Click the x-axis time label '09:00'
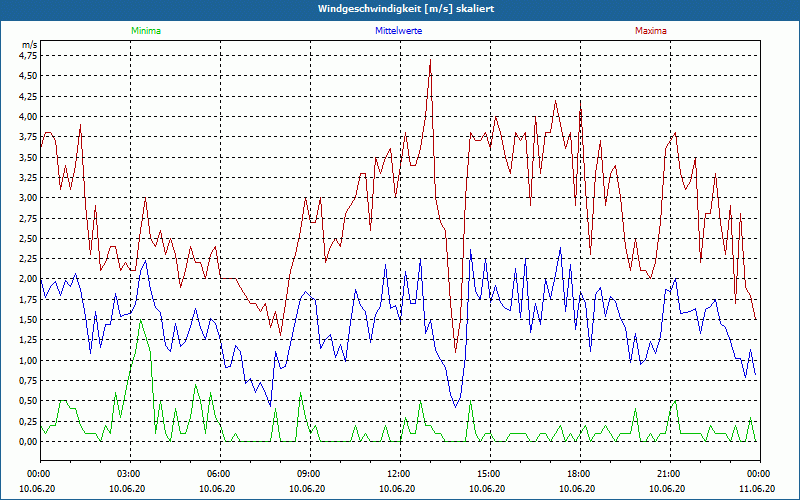This screenshot has width=800, height=500. tap(310, 474)
